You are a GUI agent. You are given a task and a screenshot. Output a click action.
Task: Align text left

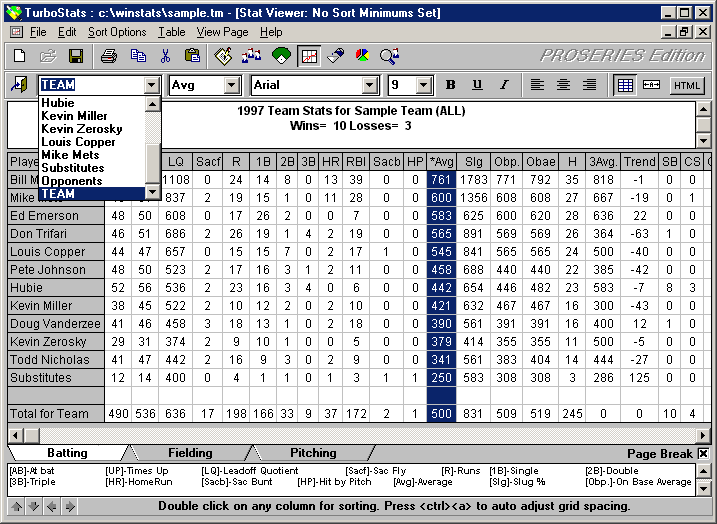[537, 85]
